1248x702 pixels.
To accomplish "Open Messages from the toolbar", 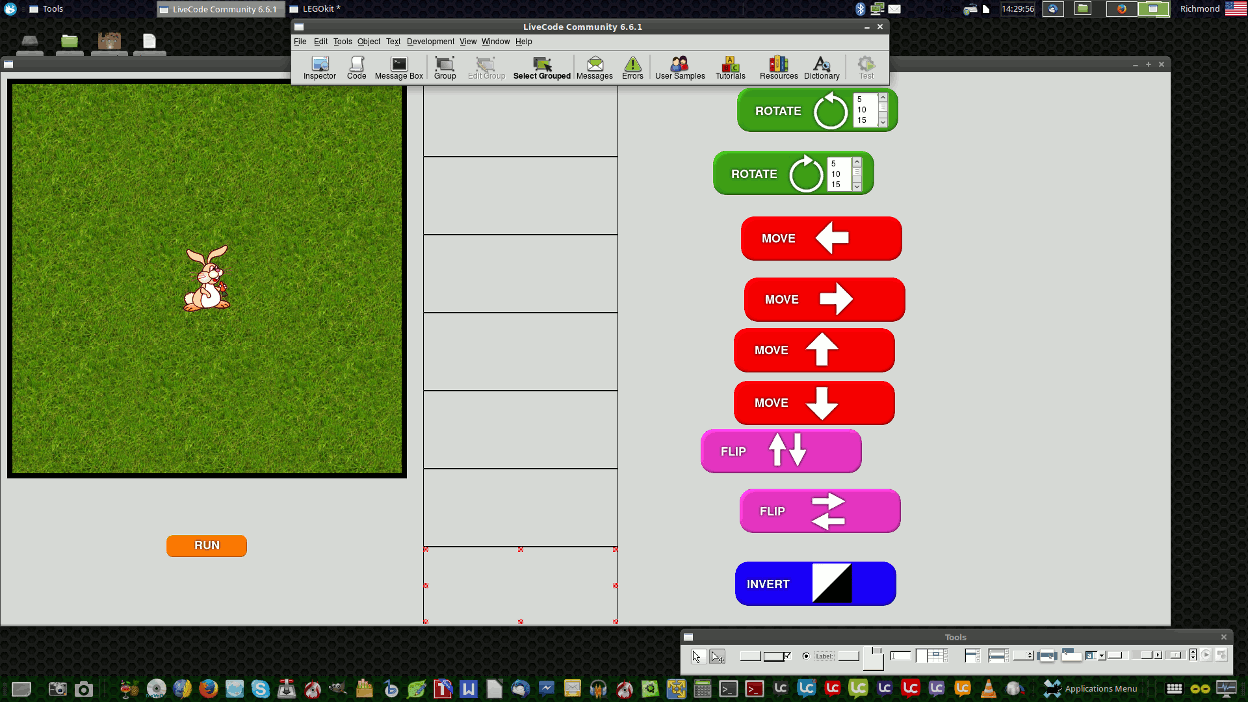I will click(x=594, y=68).
